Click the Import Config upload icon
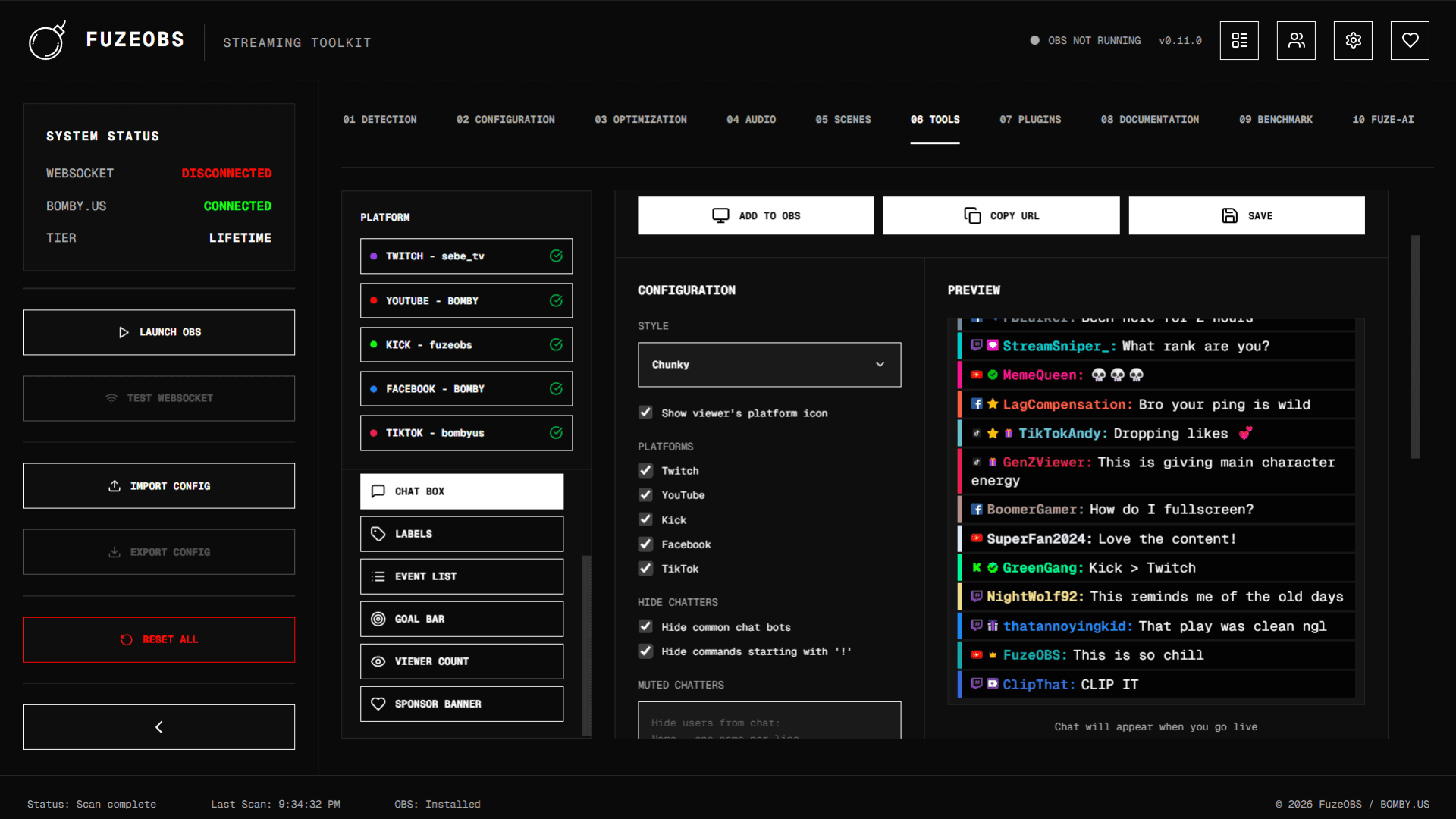This screenshot has height=819, width=1456. click(115, 485)
